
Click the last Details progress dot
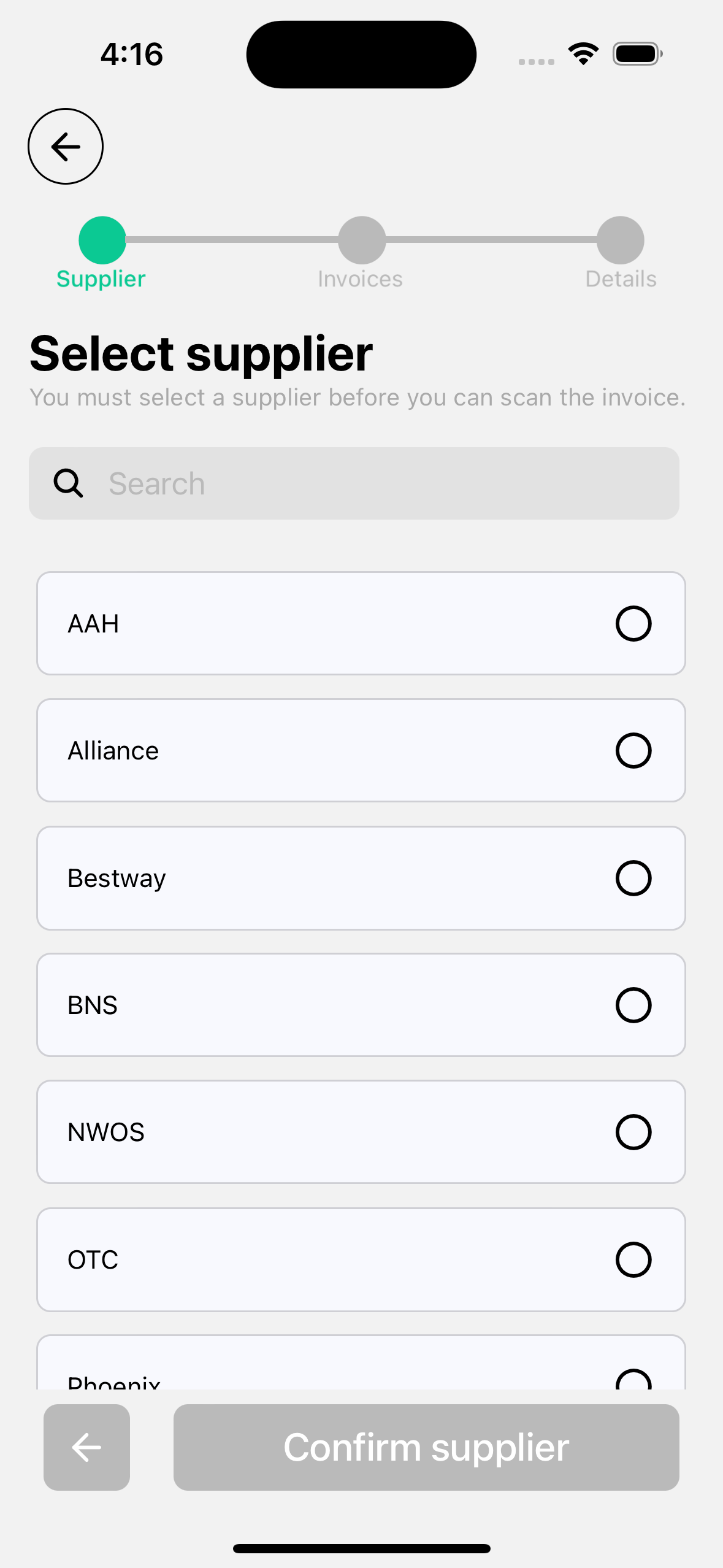tap(621, 240)
